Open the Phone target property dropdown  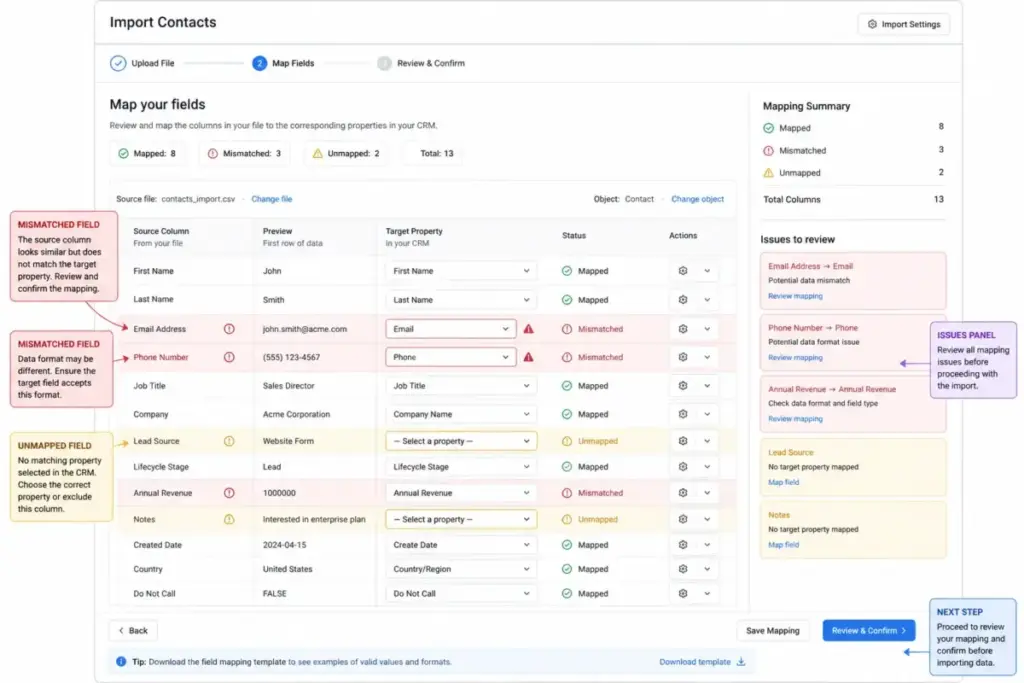tap(451, 357)
